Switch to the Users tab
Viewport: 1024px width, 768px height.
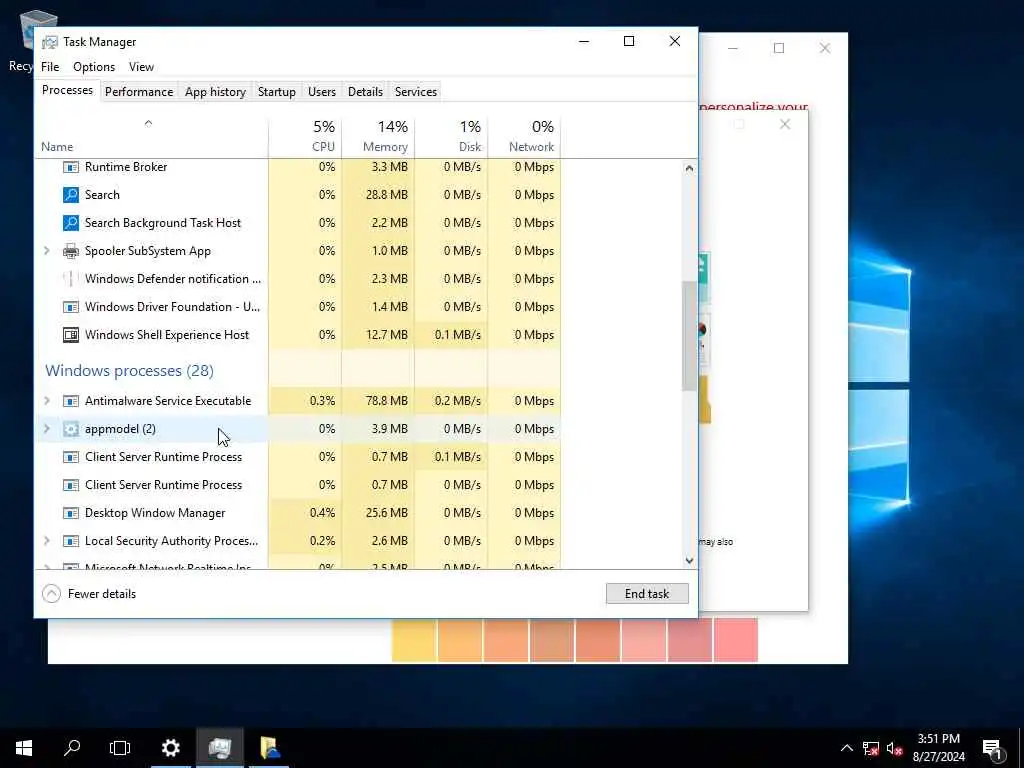tap(322, 91)
